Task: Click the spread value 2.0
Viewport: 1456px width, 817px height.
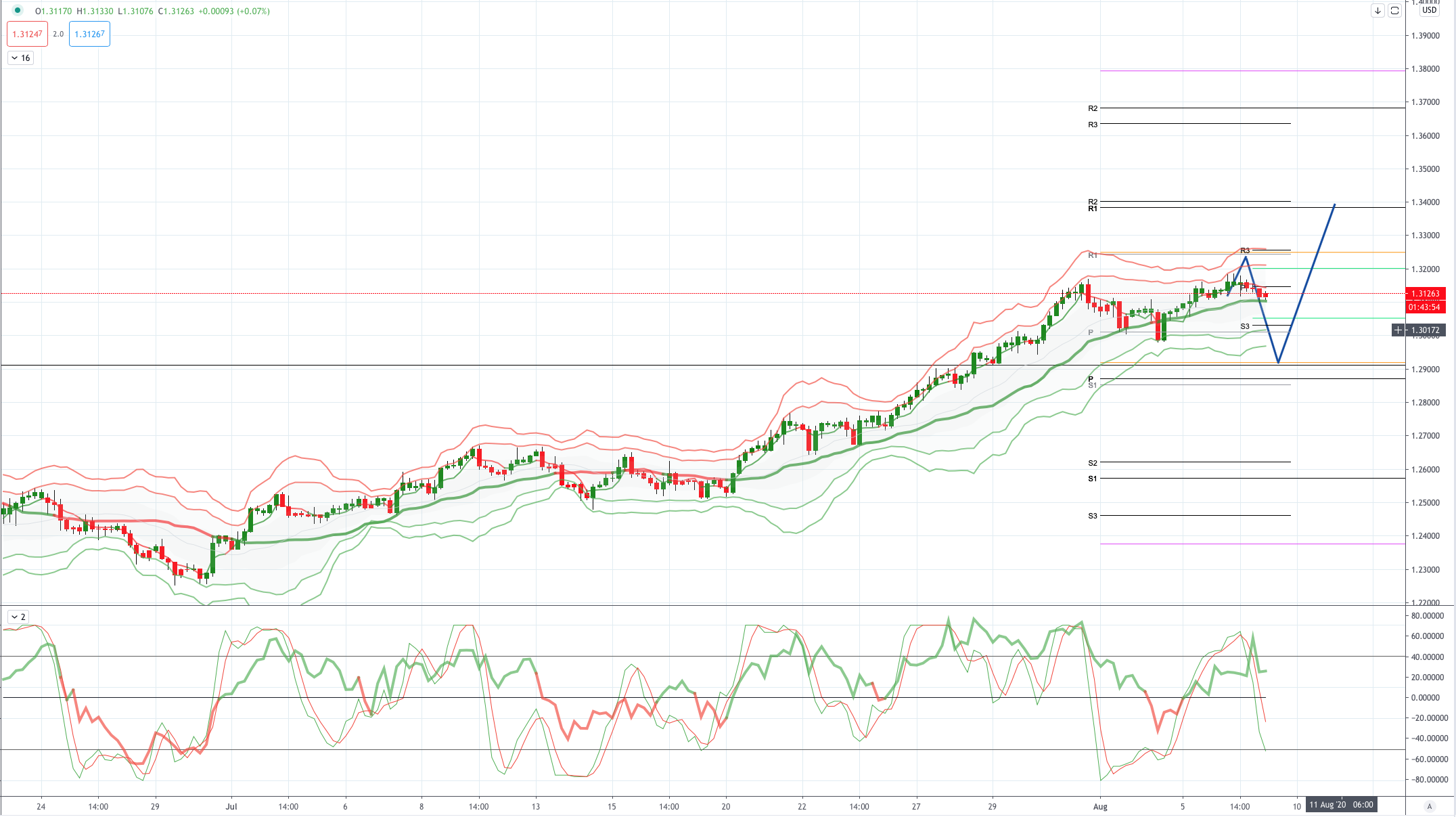Action: click(x=58, y=34)
